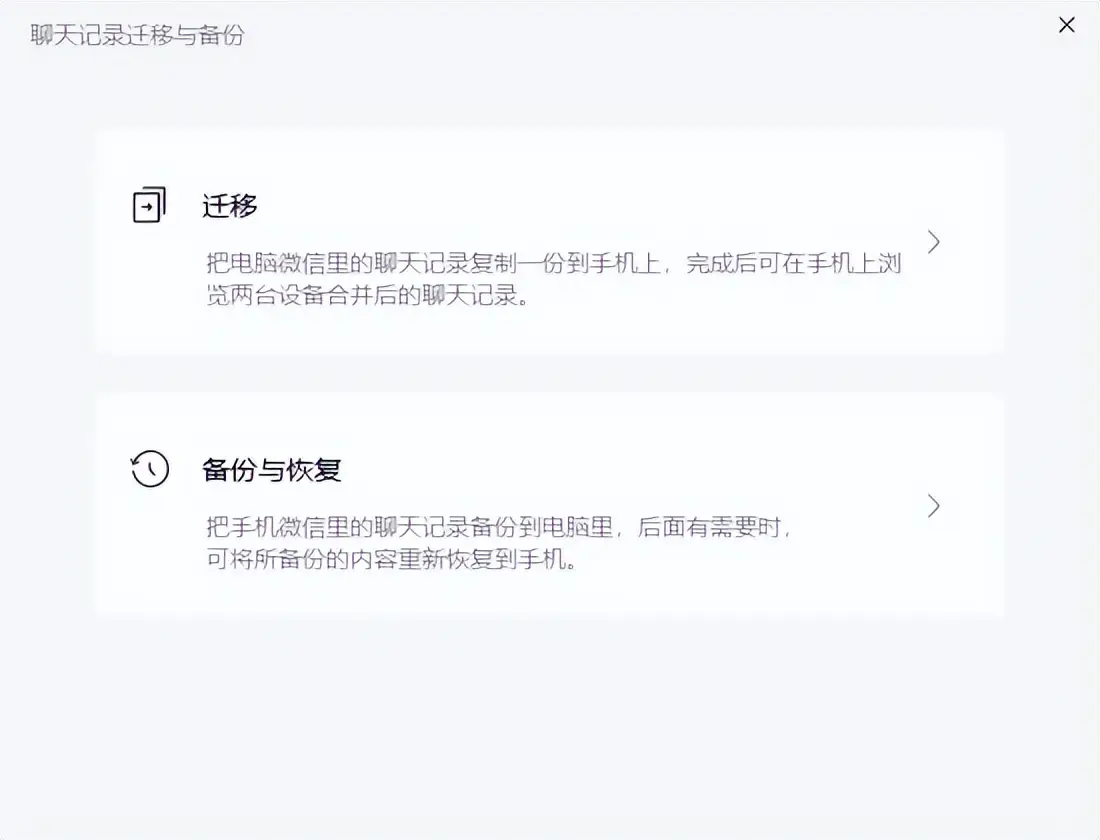
Task: Select the overlapping-pages migration symbol
Action: pos(149,203)
